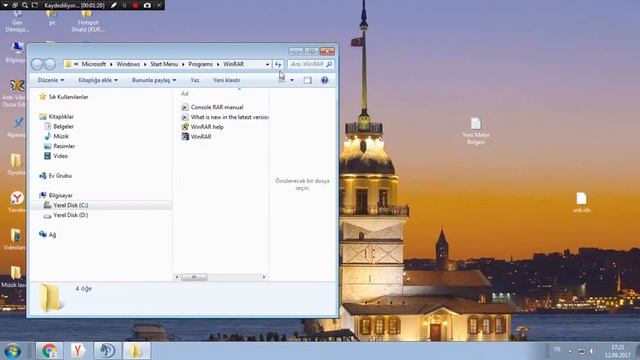Click the file list scroll-right arrow
Image resolution: width=640 pixels, height=360 pixels.
click(264, 277)
